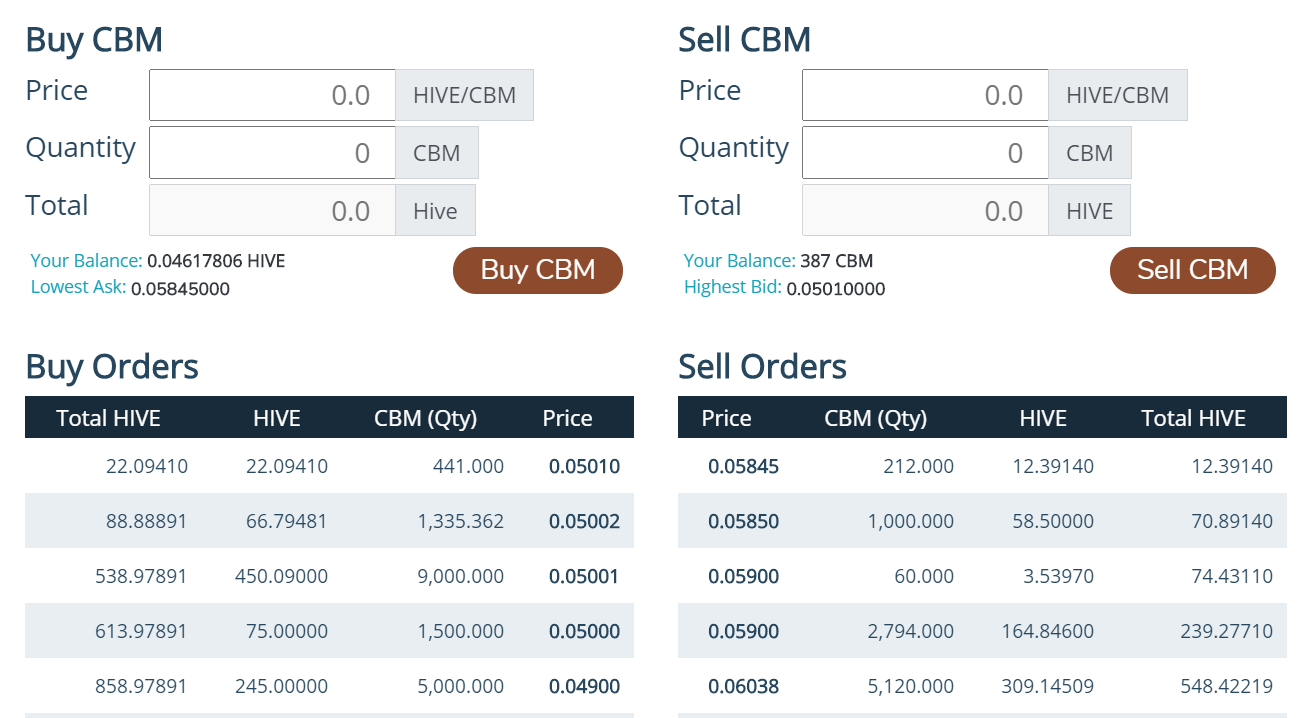Click the 309.14509 HIVE amount in Sell Orders
This screenshot has width=1310, height=718.
click(1048, 686)
